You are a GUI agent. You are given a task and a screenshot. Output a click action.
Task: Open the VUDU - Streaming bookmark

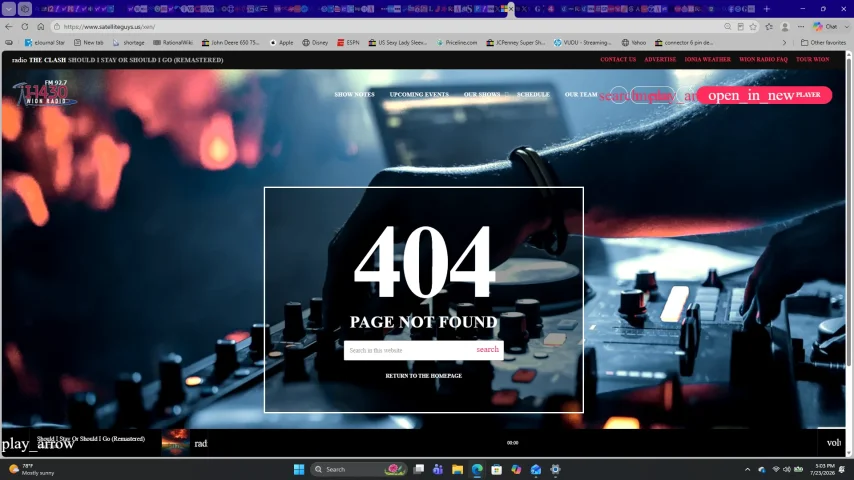pos(582,42)
